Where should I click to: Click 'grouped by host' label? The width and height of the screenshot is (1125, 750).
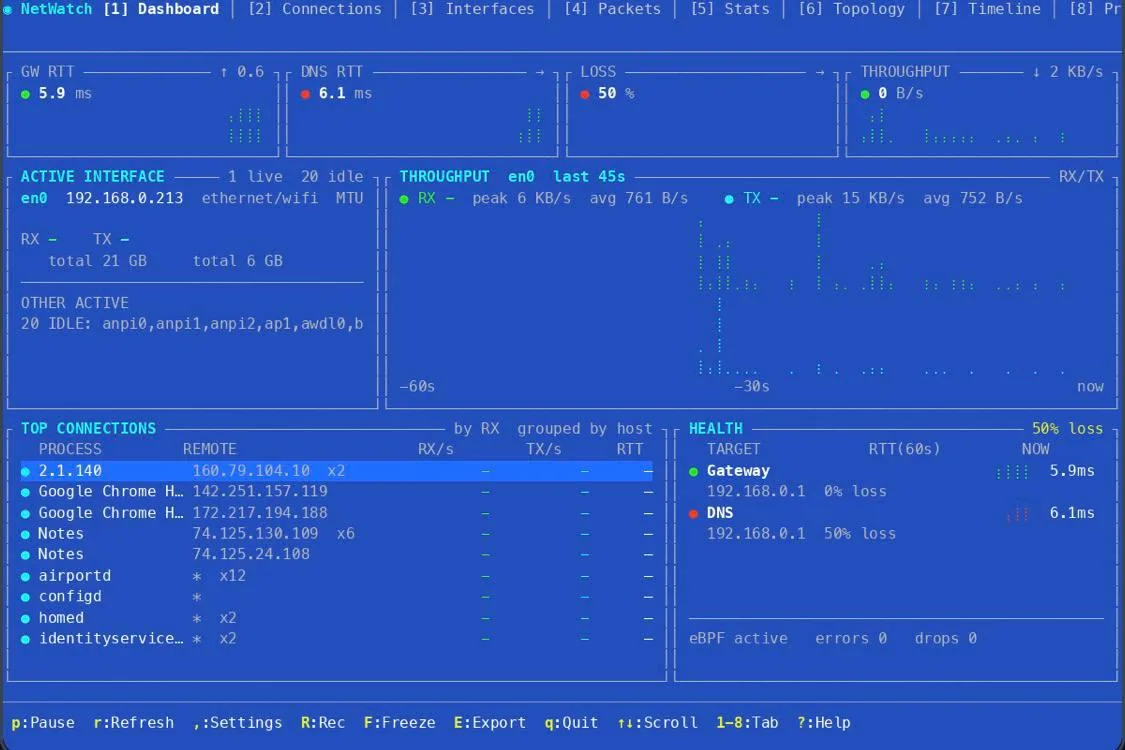(x=585, y=428)
